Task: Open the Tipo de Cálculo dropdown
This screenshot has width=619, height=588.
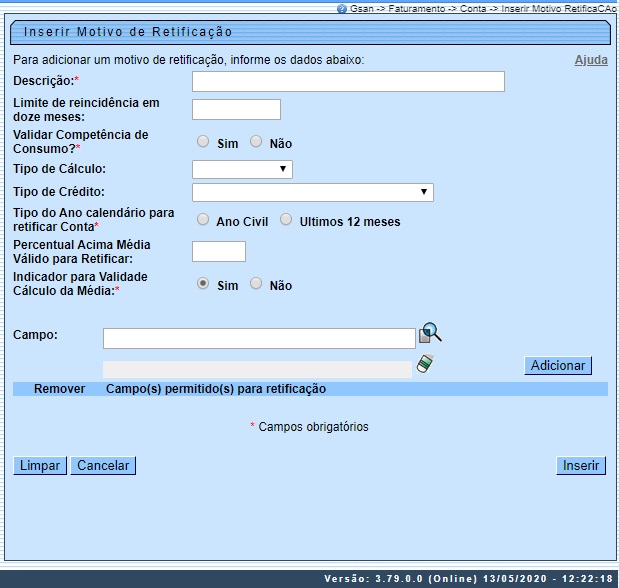Action: (242, 169)
